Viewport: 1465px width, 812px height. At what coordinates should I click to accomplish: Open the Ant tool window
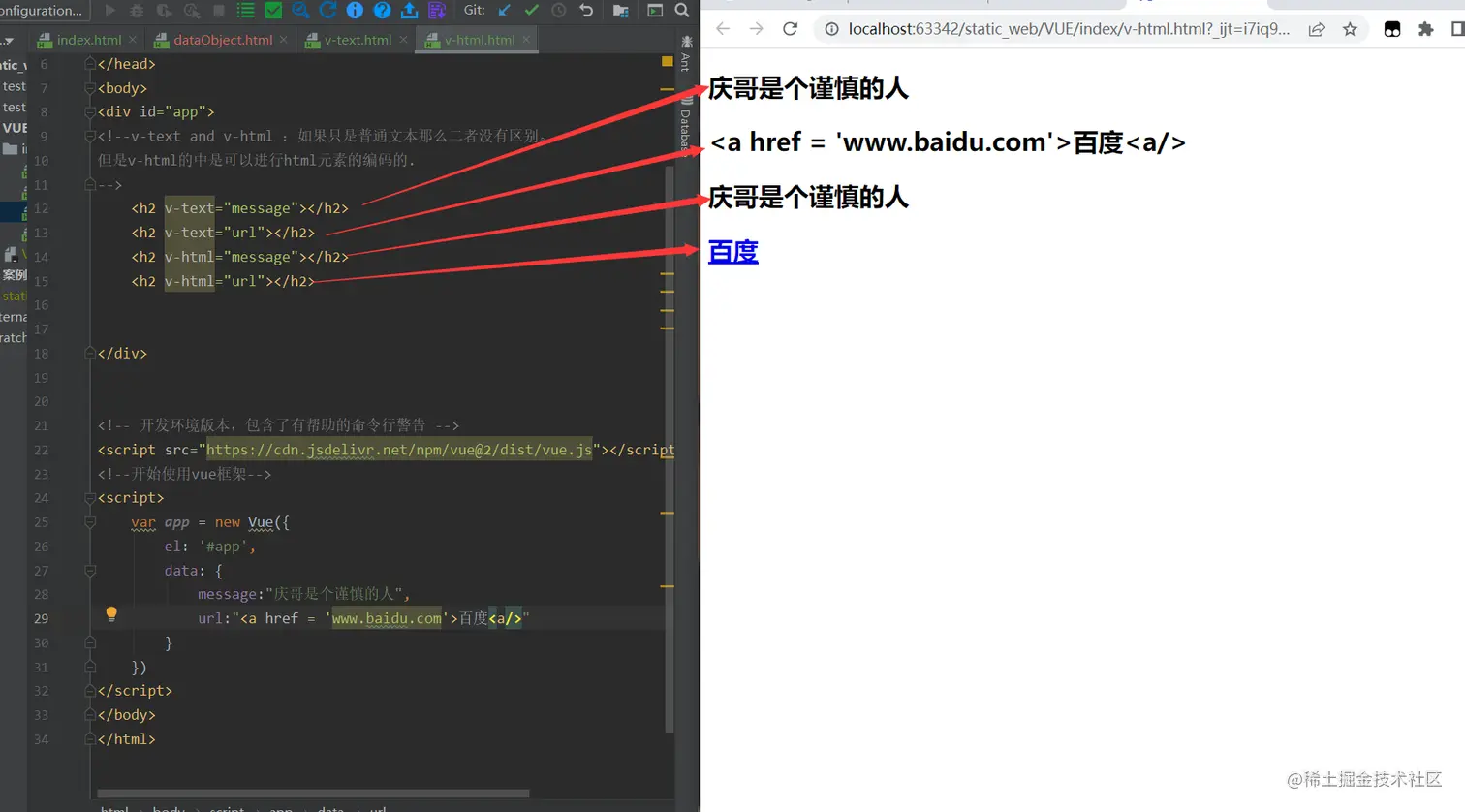(x=686, y=54)
